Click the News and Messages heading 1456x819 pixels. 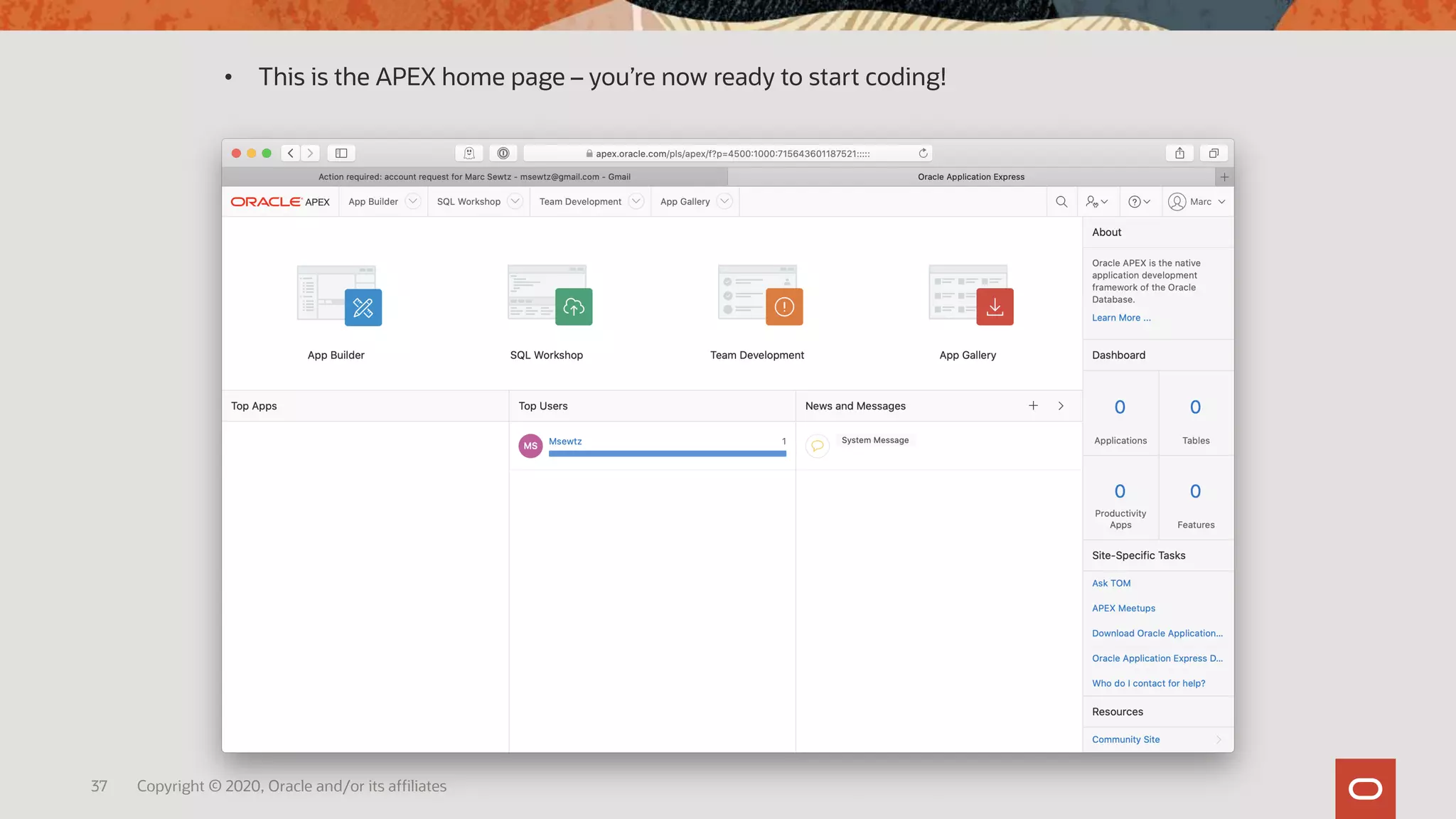pos(855,406)
